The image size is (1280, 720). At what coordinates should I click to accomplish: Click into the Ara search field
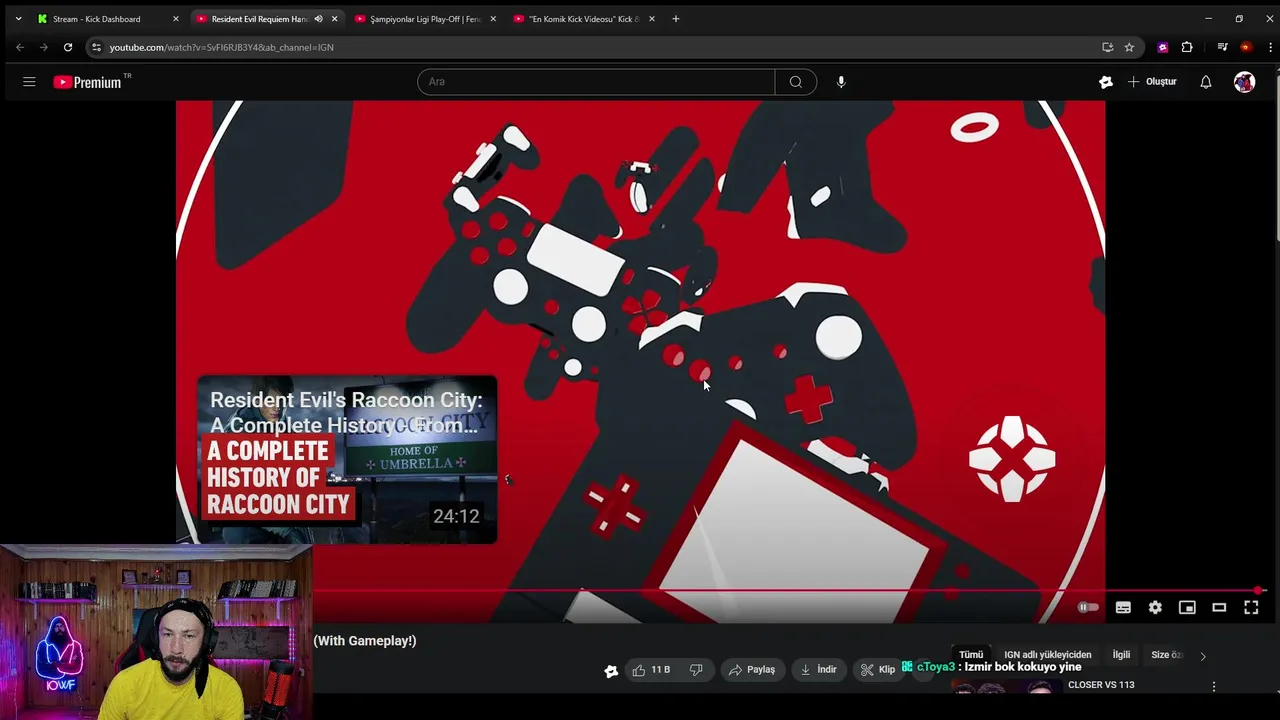click(596, 82)
